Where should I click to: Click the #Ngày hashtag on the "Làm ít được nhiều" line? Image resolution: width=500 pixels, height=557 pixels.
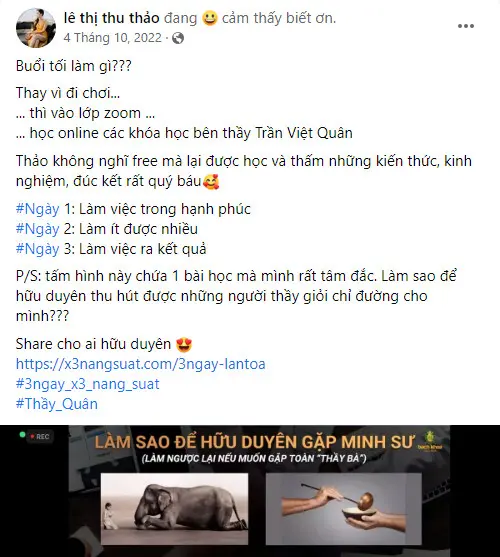point(38,229)
